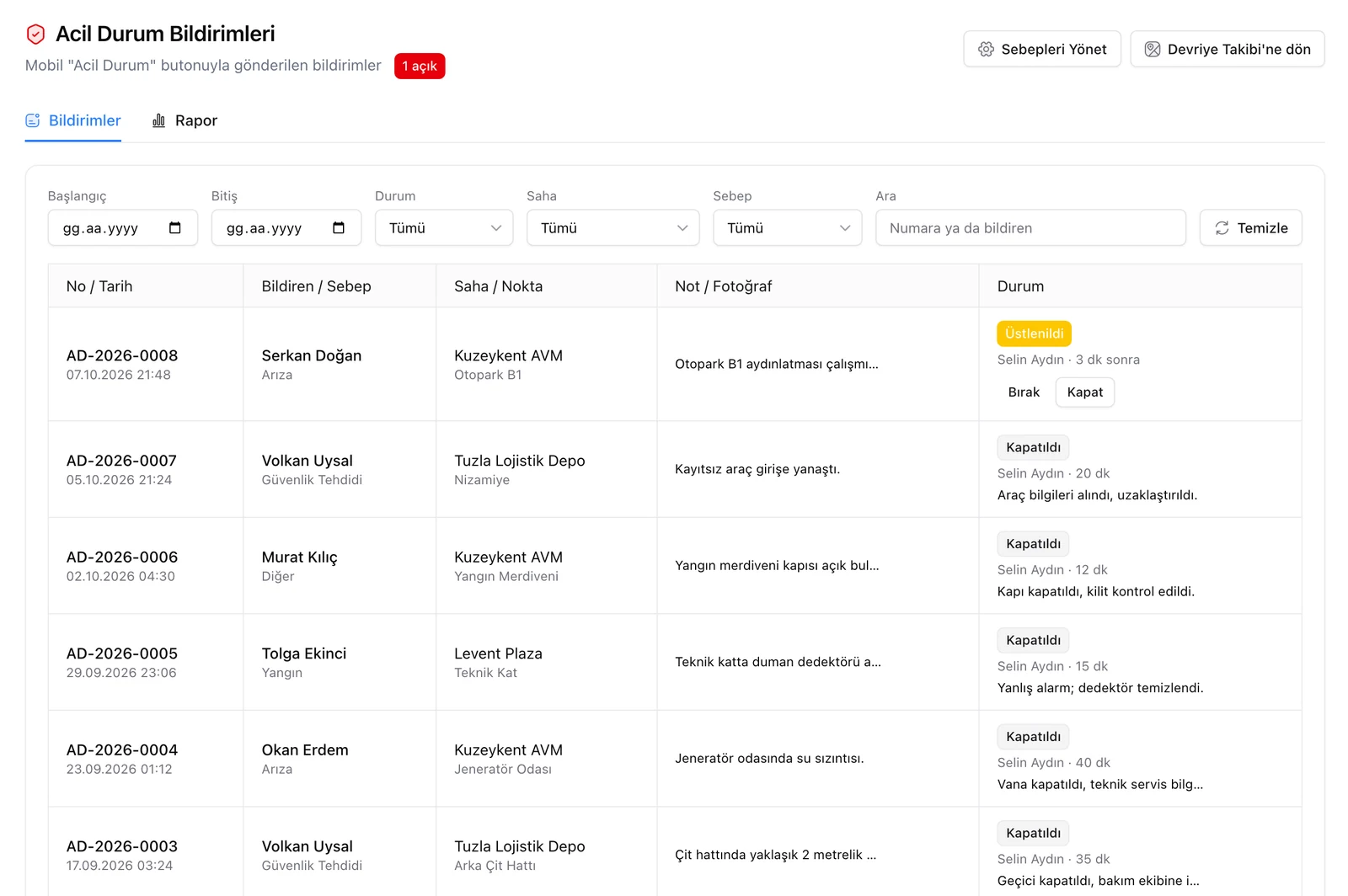The height and width of the screenshot is (896, 1348).
Task: Expand the Saha filter dropdown
Action: pyautogui.click(x=613, y=228)
